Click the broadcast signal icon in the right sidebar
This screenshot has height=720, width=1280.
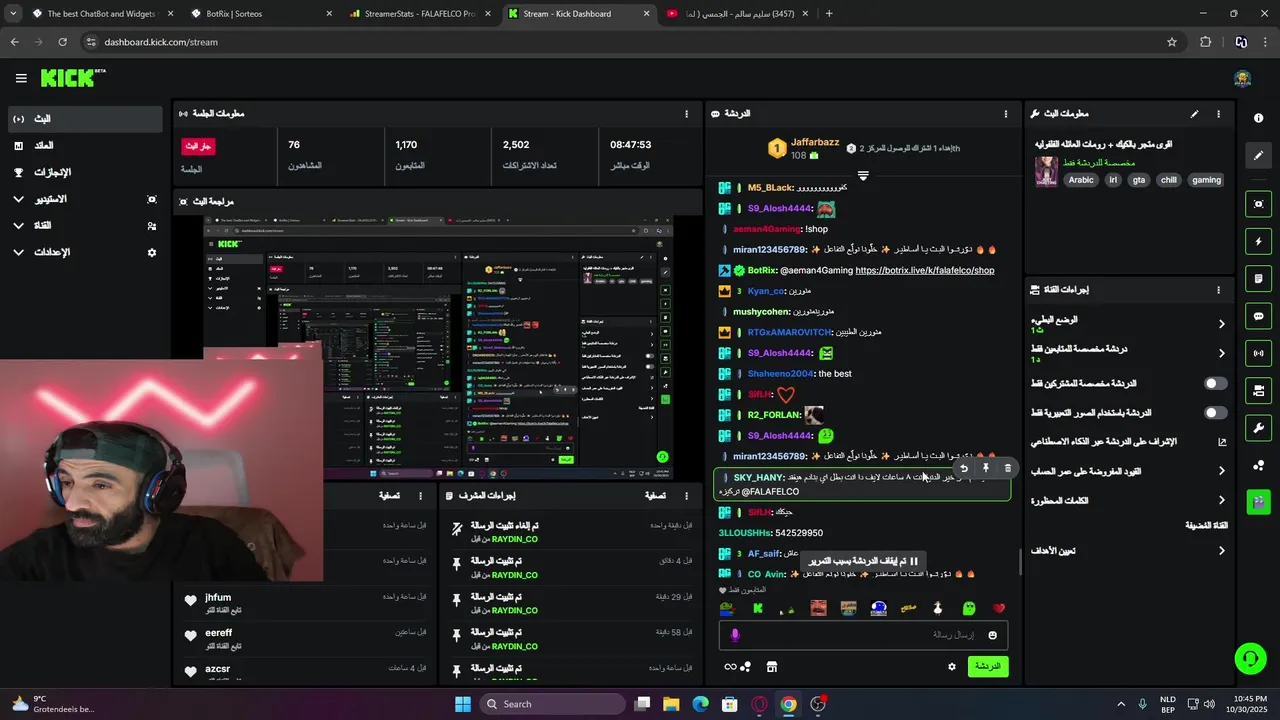click(x=1258, y=353)
